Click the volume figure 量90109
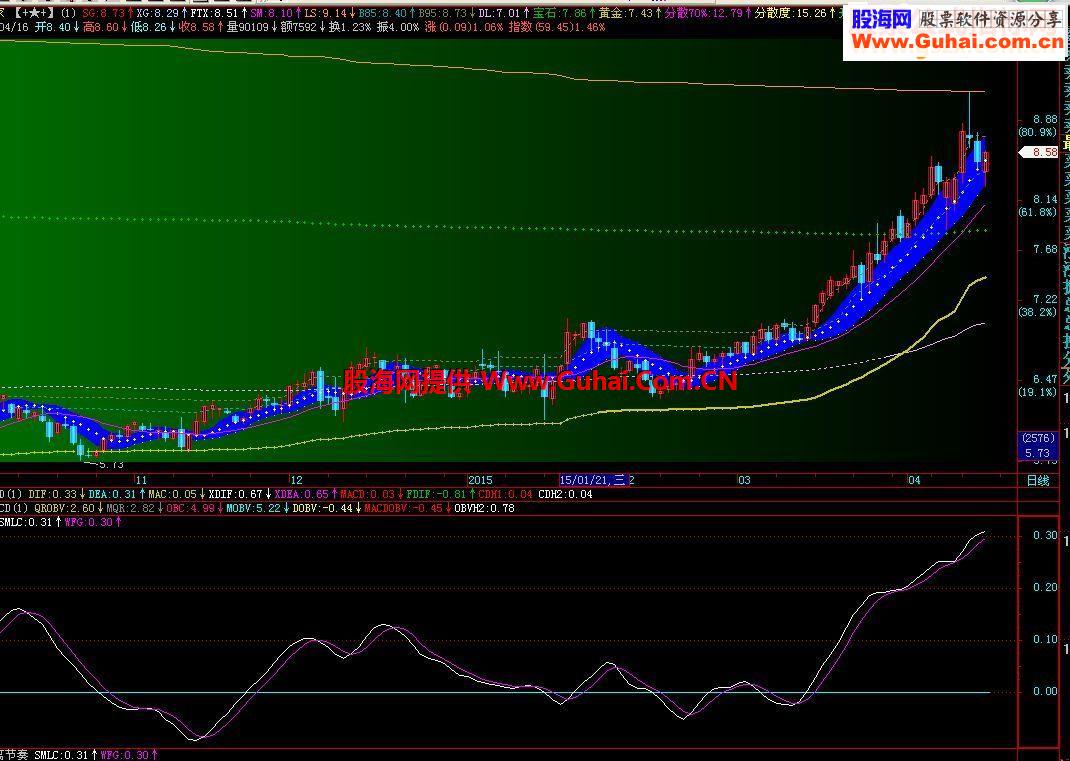The height and width of the screenshot is (761, 1070). click(248, 27)
